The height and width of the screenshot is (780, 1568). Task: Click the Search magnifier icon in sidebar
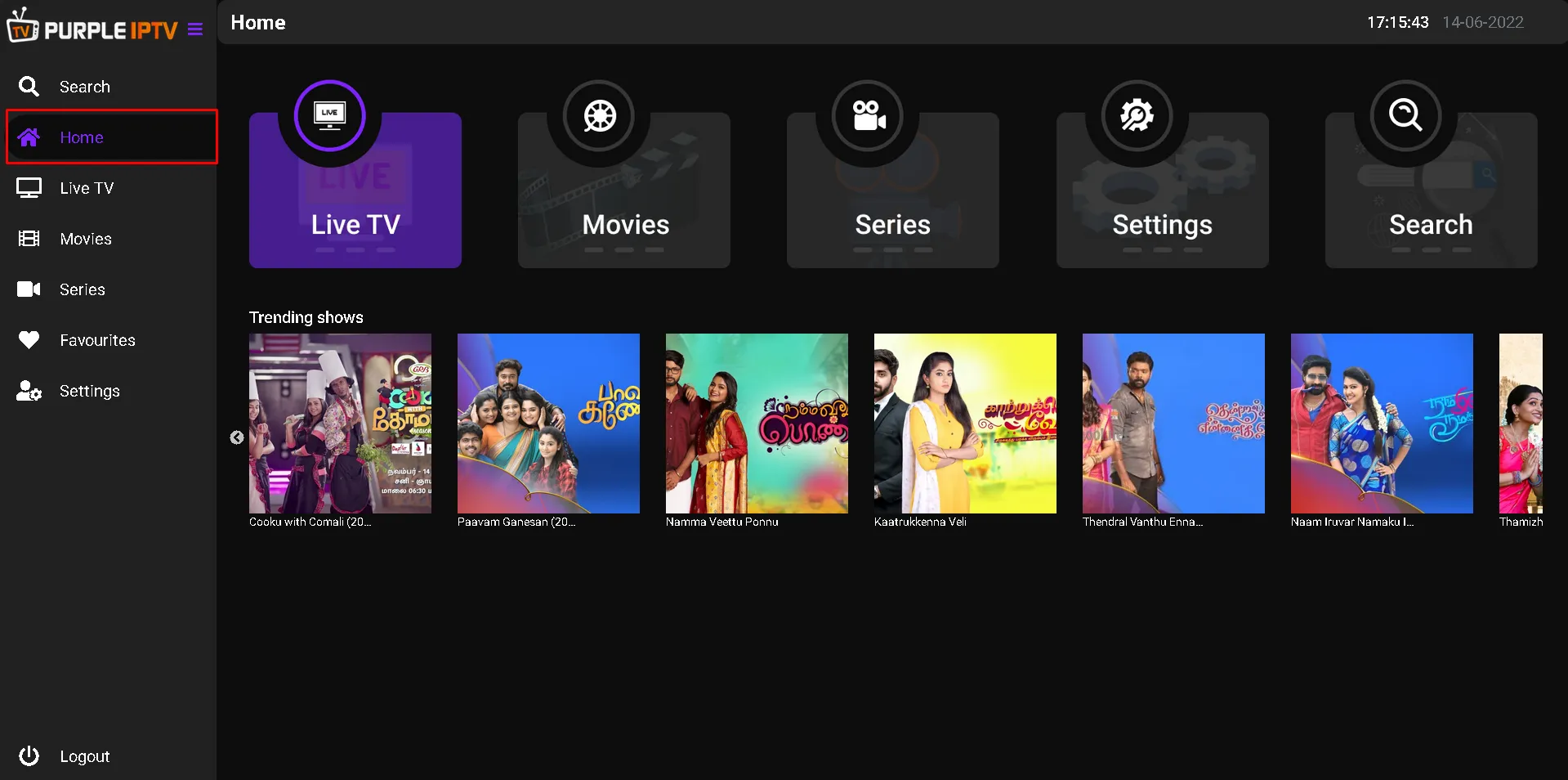coord(29,87)
